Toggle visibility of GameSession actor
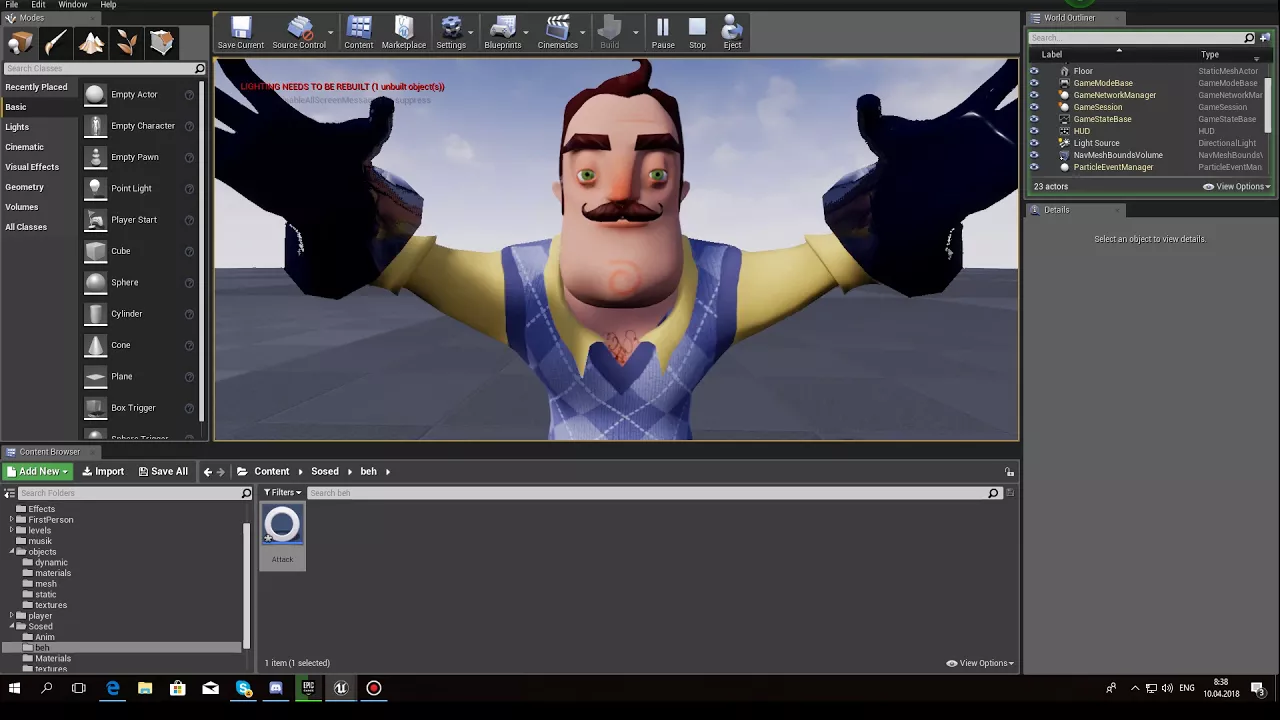Viewport: 1280px width, 720px height. (1034, 107)
